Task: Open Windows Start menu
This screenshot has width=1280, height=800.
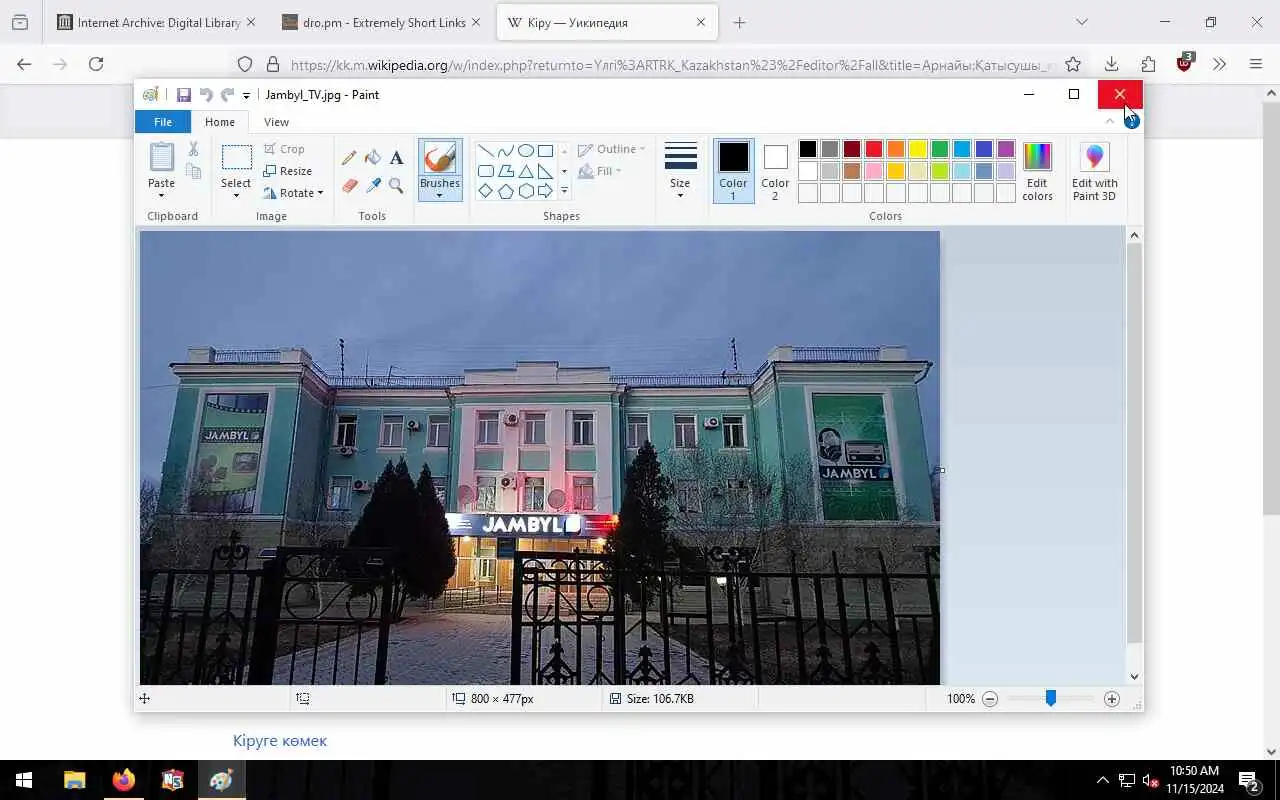Action: [x=24, y=780]
